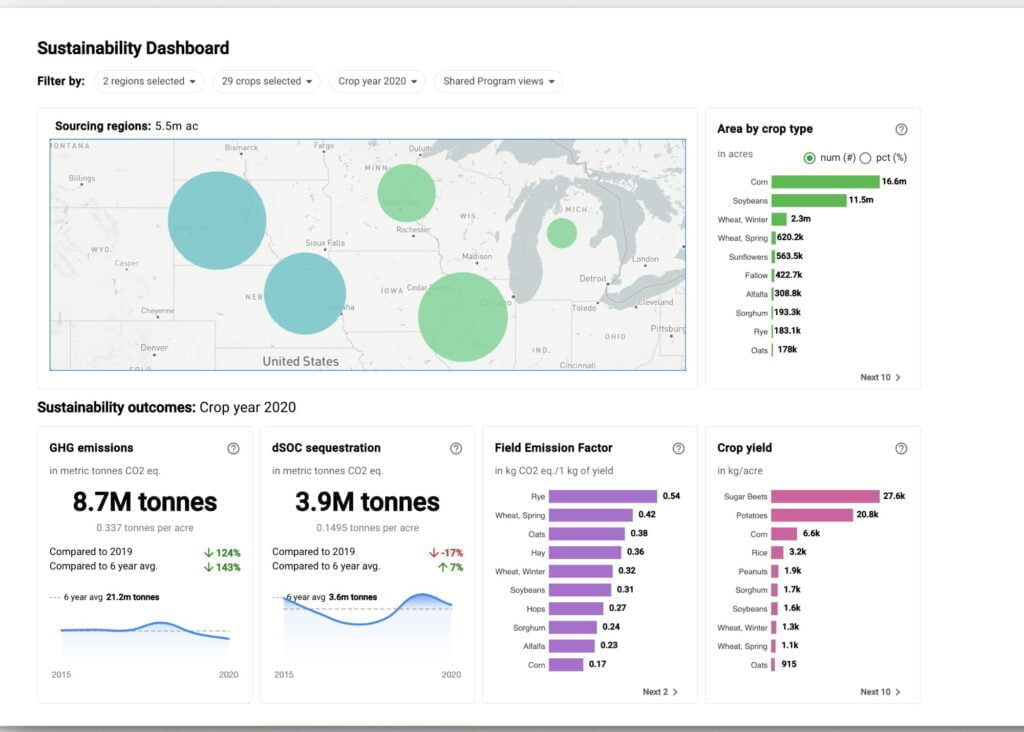Expand Shared Program views dropdown

click(x=498, y=81)
